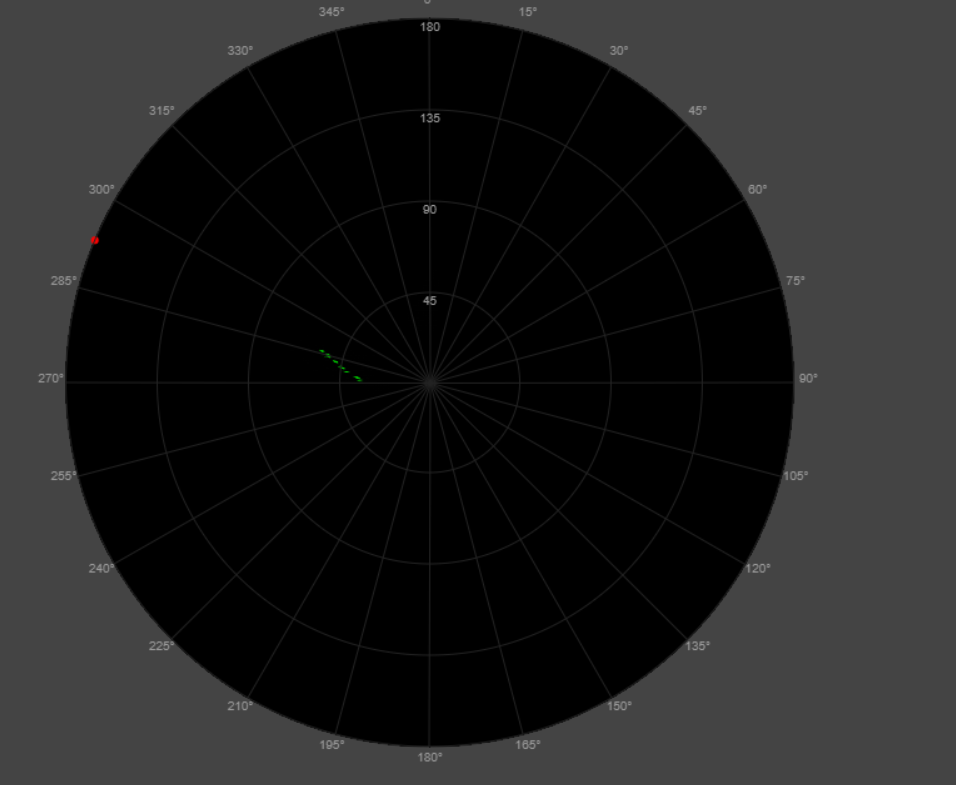Image resolution: width=956 pixels, height=785 pixels.
Task: Click the 135° angle label with degree sign
Action: pos(697,646)
